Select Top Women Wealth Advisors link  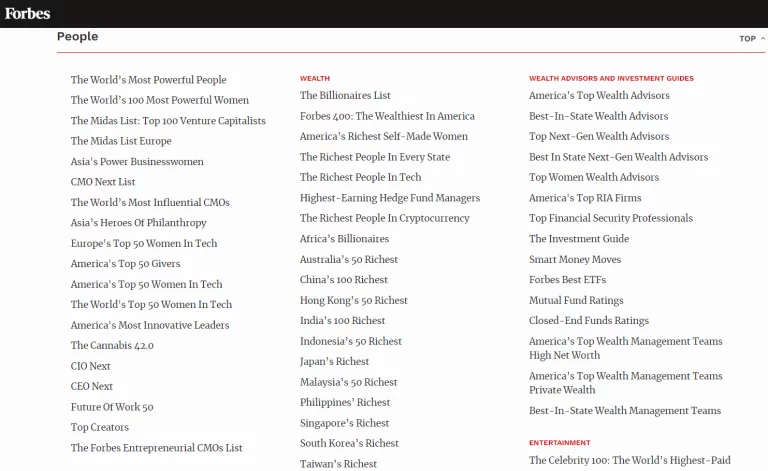coord(594,177)
